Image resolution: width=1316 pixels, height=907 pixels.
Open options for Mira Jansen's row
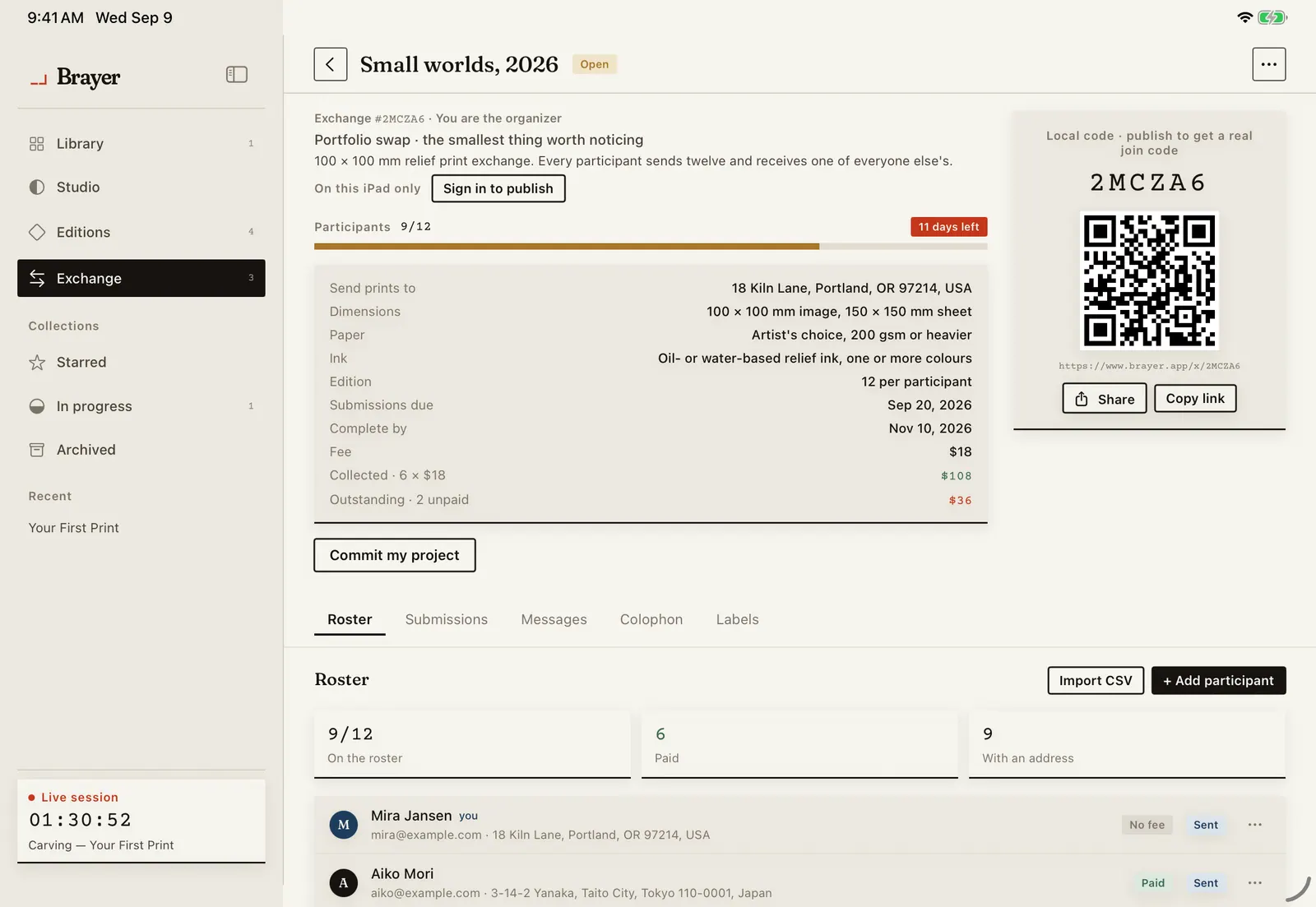[x=1254, y=825]
